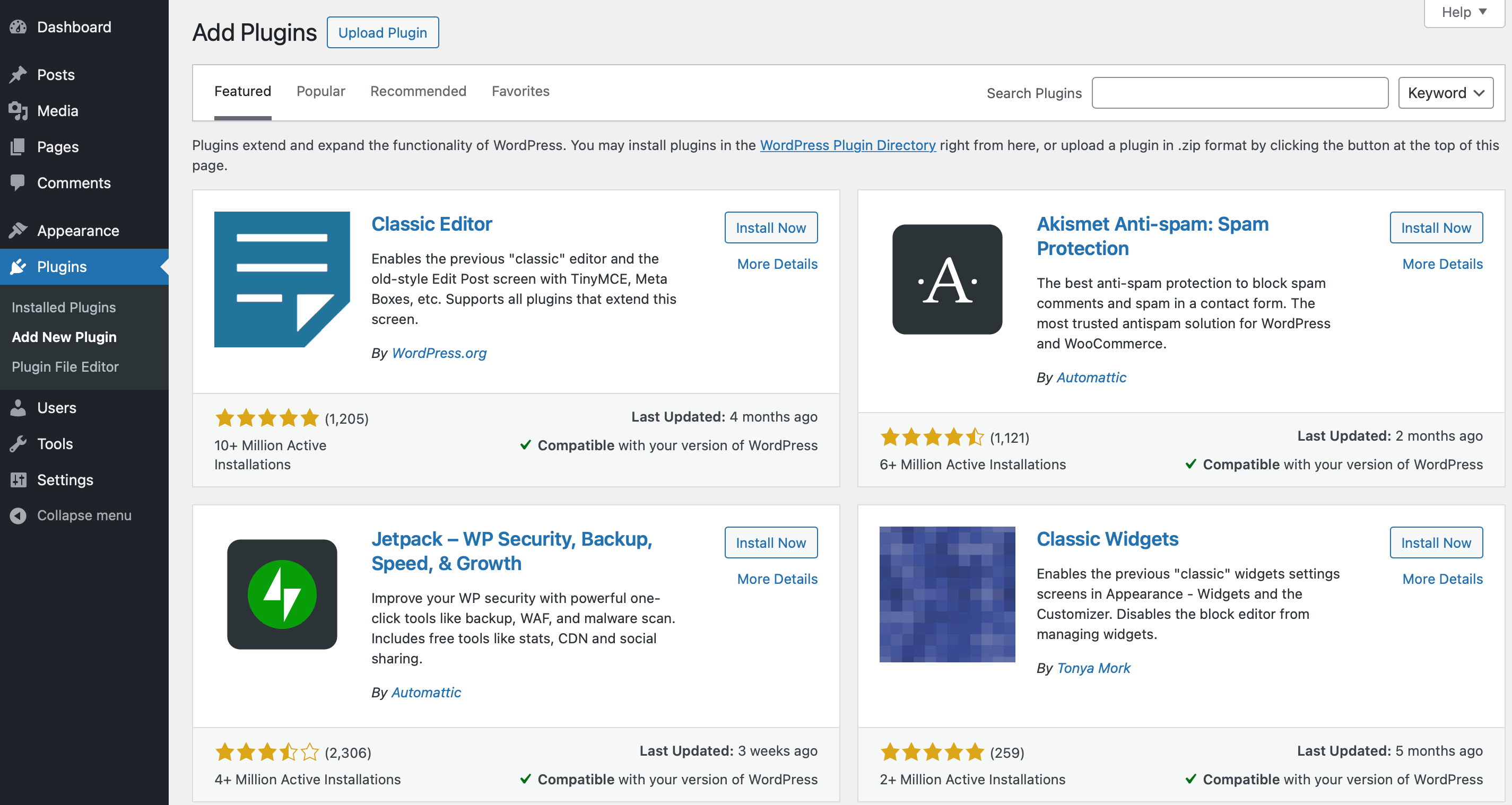Expand the Help panel

[x=1463, y=12]
